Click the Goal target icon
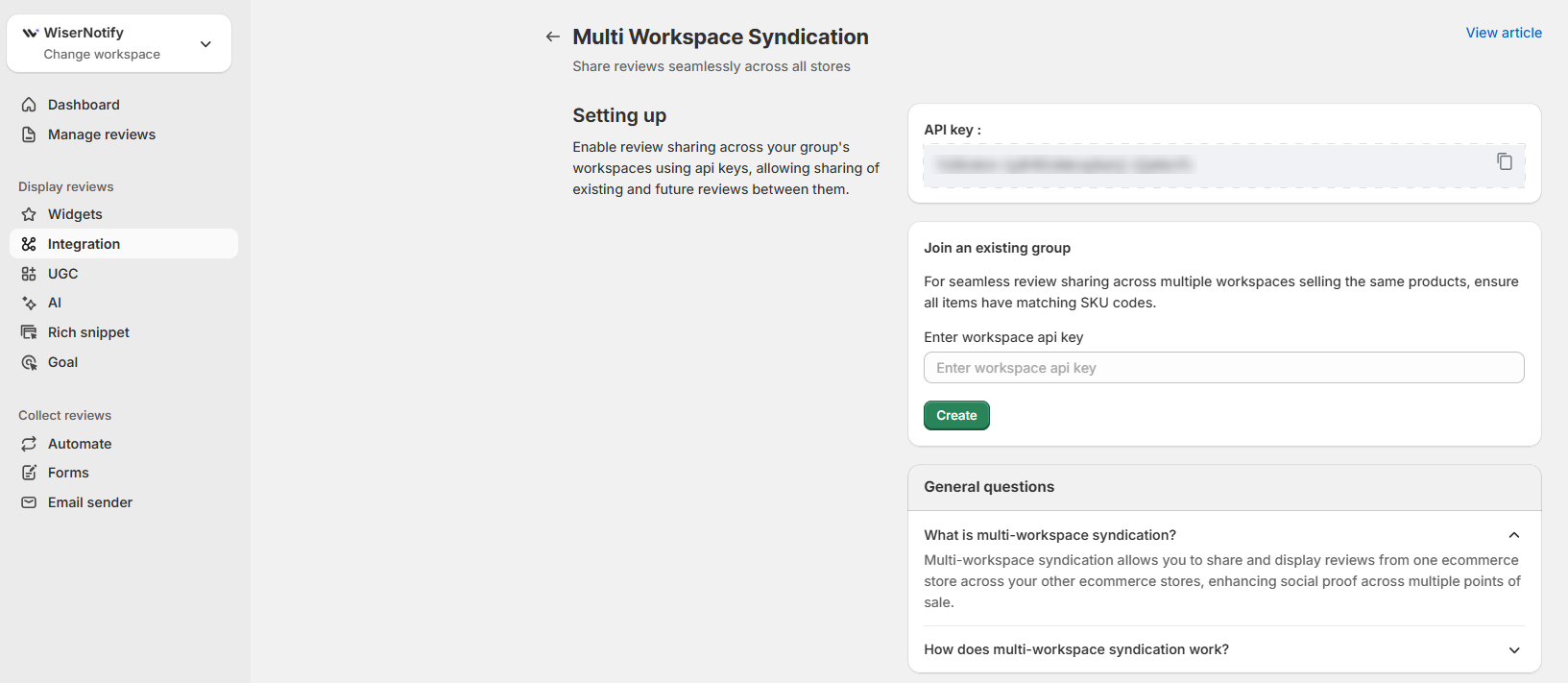Image resolution: width=1568 pixels, height=683 pixels. tap(29, 362)
